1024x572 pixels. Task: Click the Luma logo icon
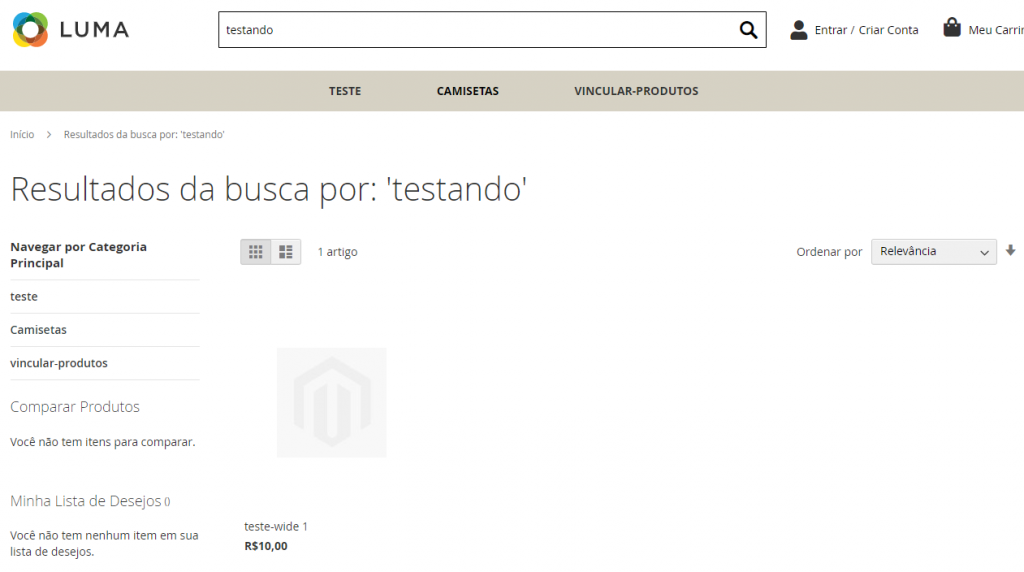[30, 29]
